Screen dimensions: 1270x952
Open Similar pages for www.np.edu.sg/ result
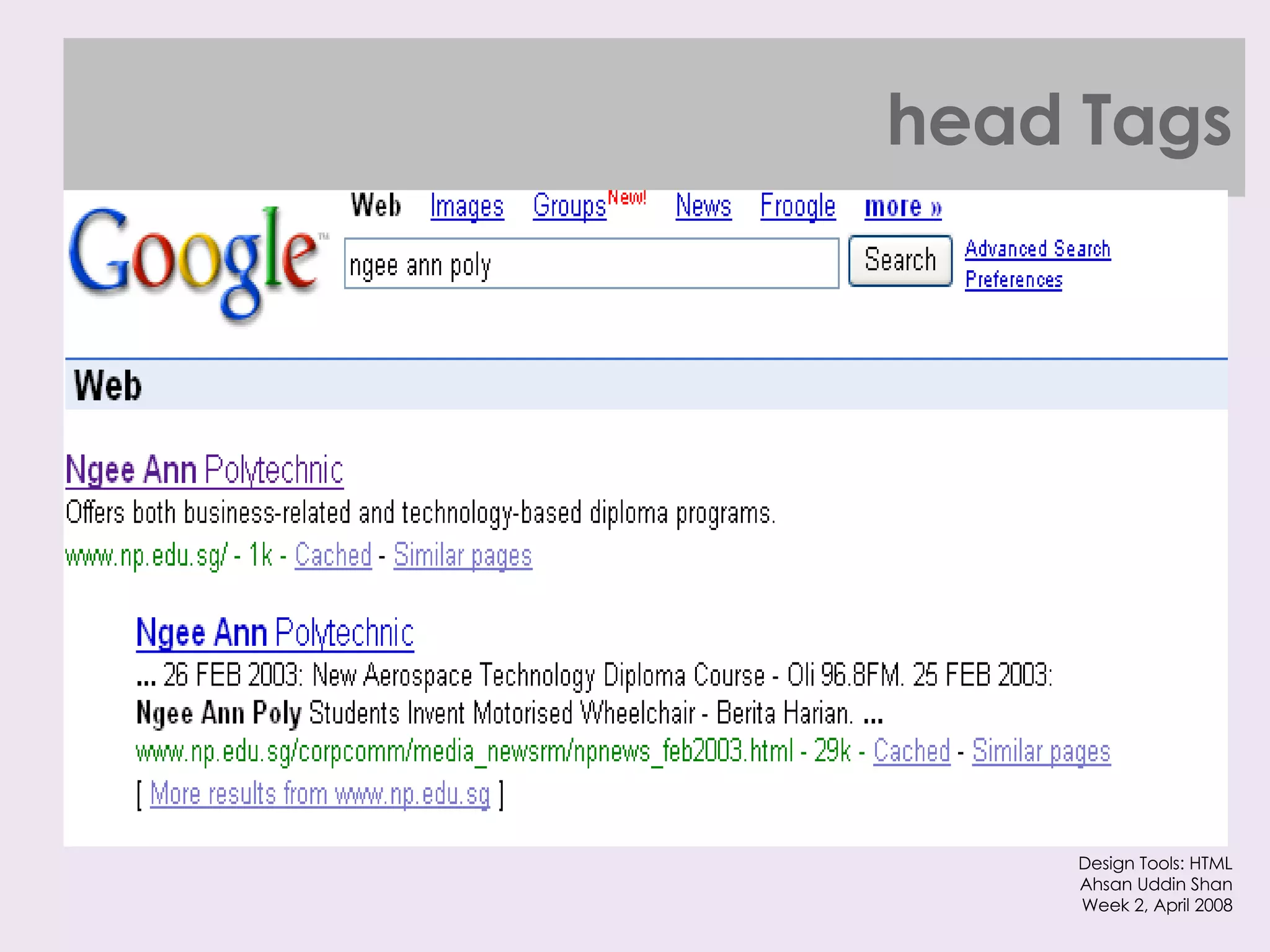[x=463, y=556]
